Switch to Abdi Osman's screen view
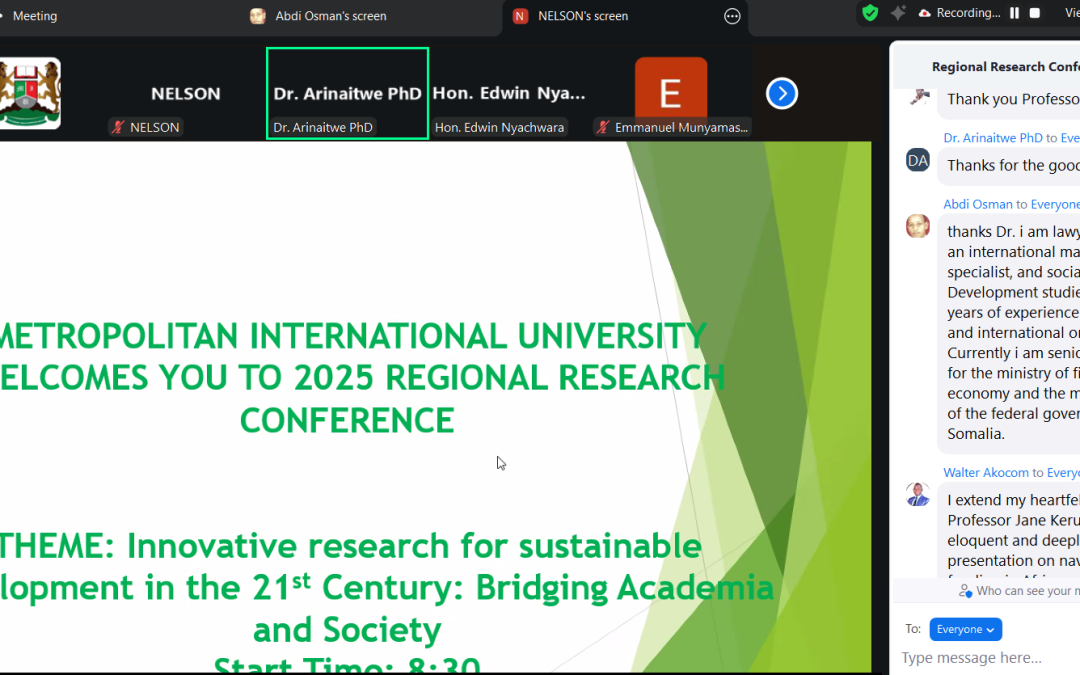Viewport: 1080px width, 675px height. pos(330,16)
